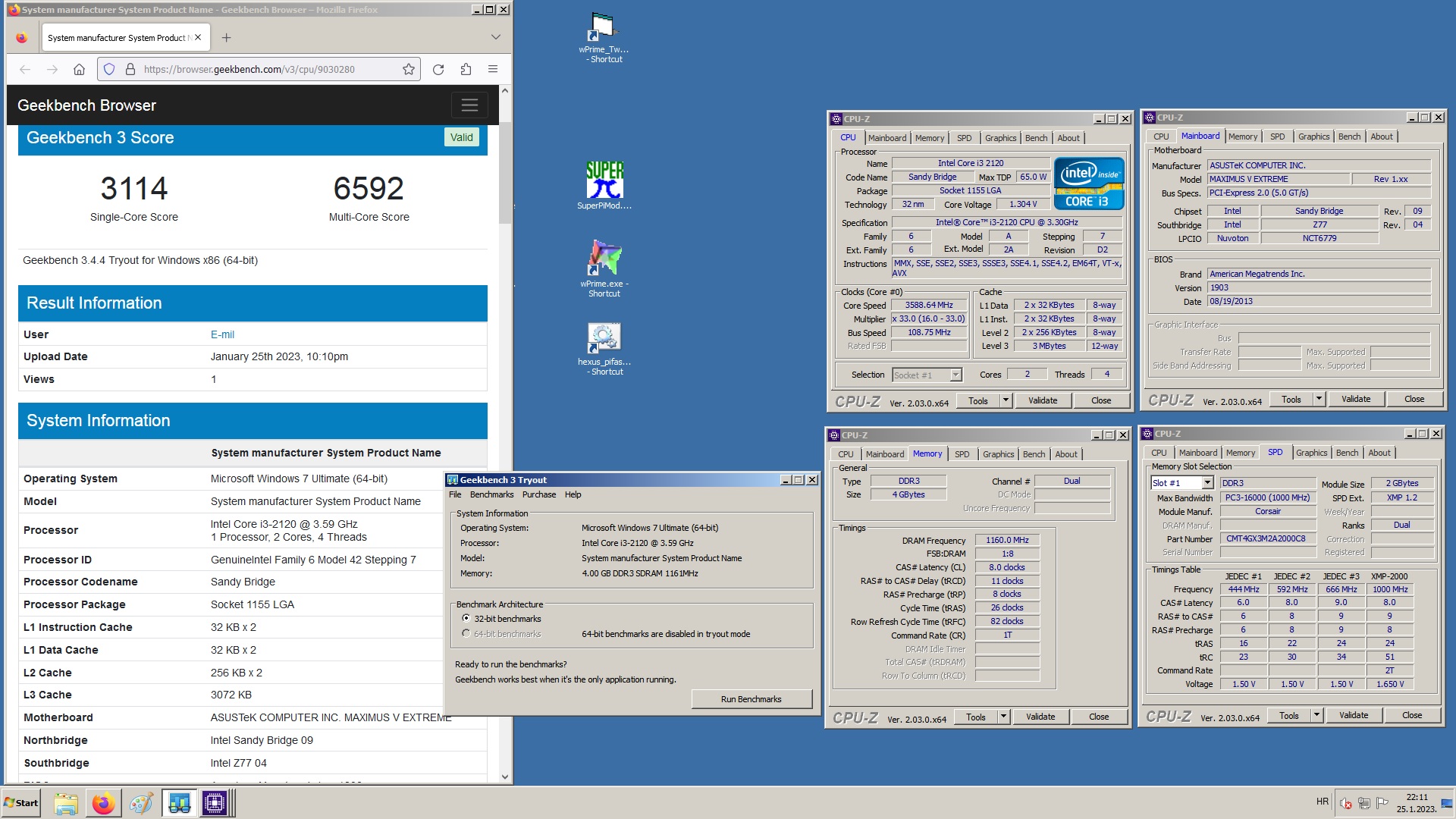Click the CPU-Z taskbar icon
Screen dimensions: 1456x819
[x=215, y=803]
